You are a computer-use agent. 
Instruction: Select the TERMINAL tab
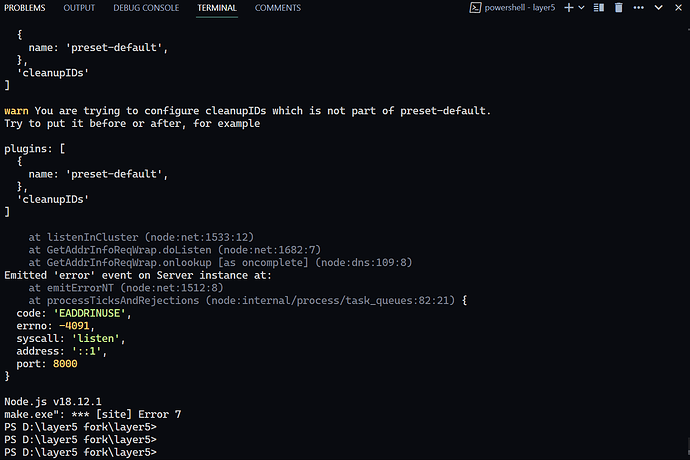[x=217, y=8]
